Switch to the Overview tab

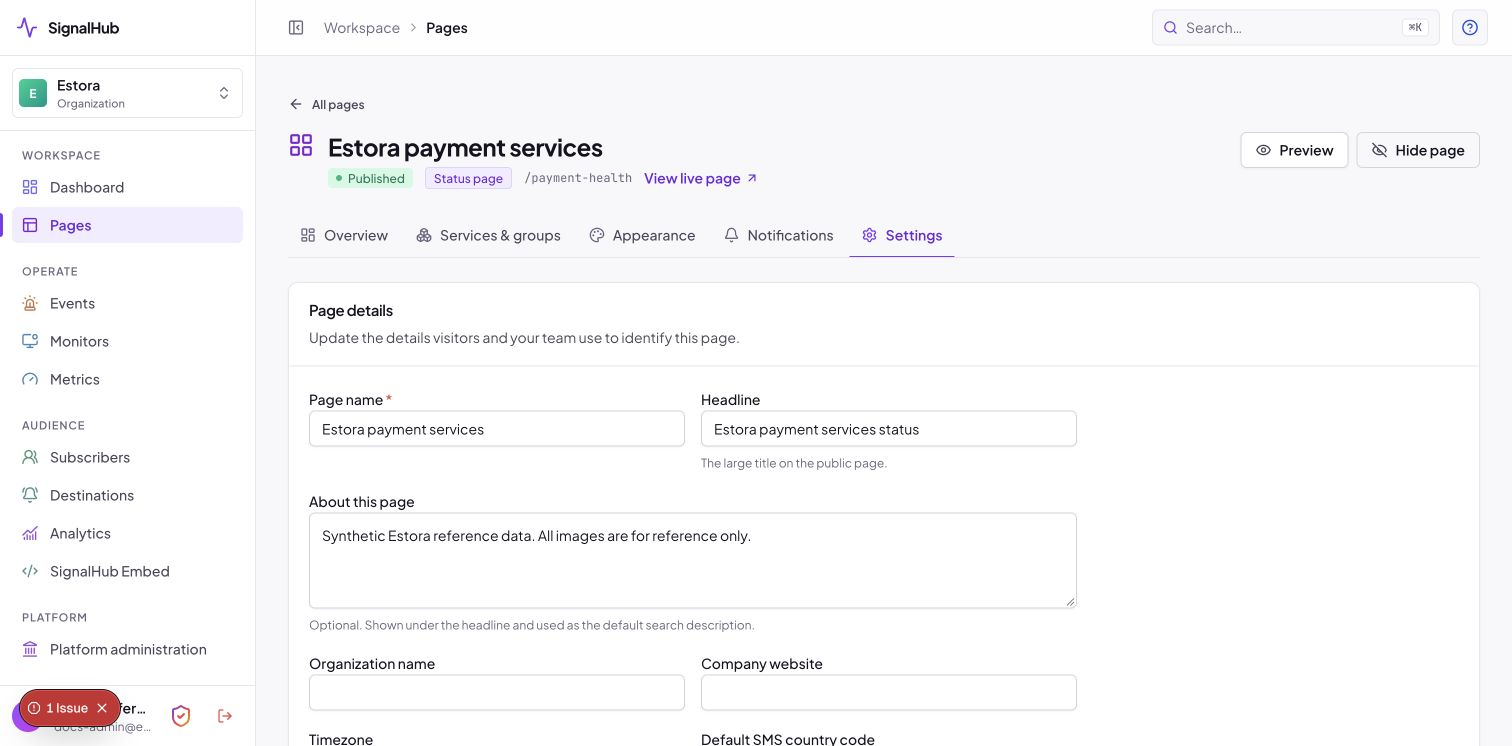click(344, 235)
